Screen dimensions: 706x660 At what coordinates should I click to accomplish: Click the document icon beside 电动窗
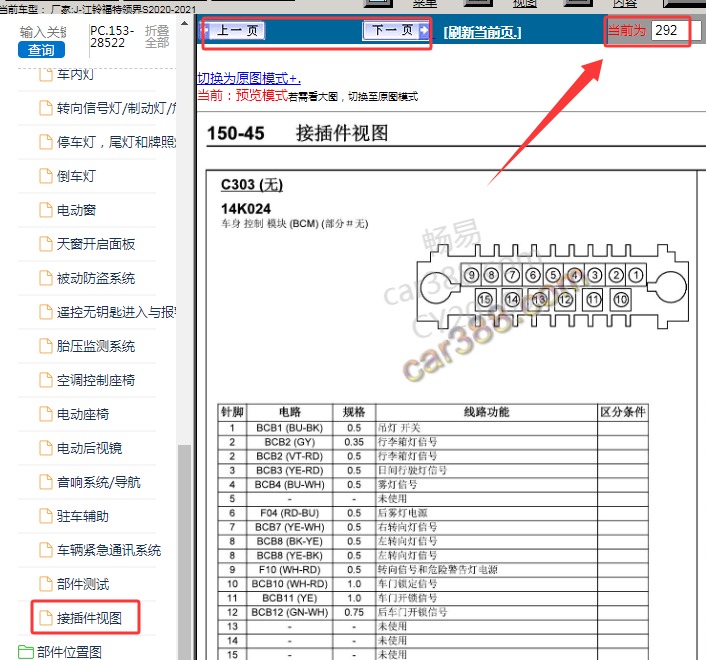45,210
